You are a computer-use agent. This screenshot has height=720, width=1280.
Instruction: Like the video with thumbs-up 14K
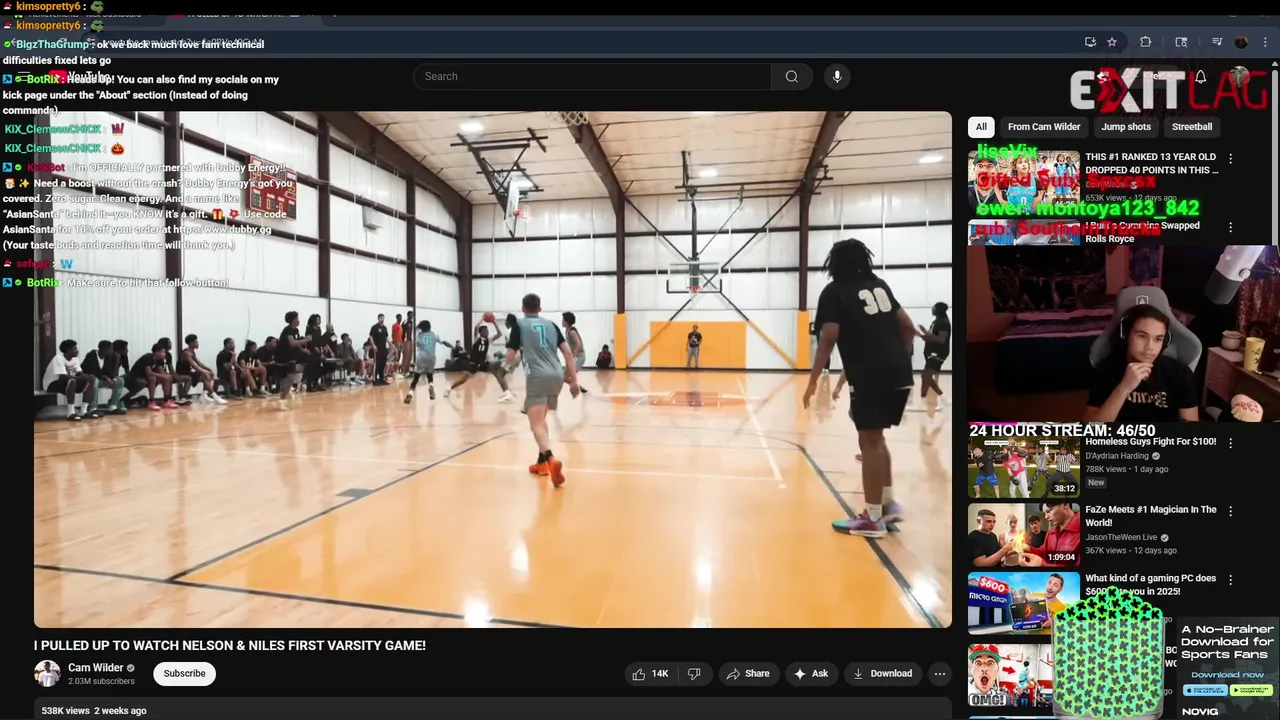tap(650, 674)
